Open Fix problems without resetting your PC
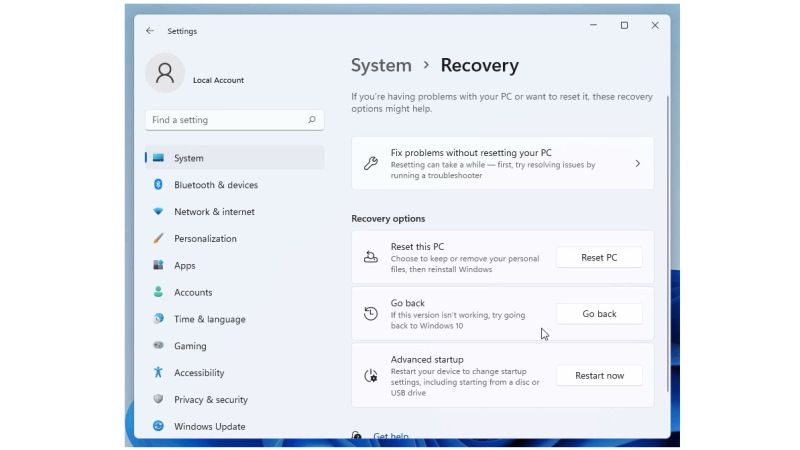This screenshot has width=800, height=450. click(502, 163)
